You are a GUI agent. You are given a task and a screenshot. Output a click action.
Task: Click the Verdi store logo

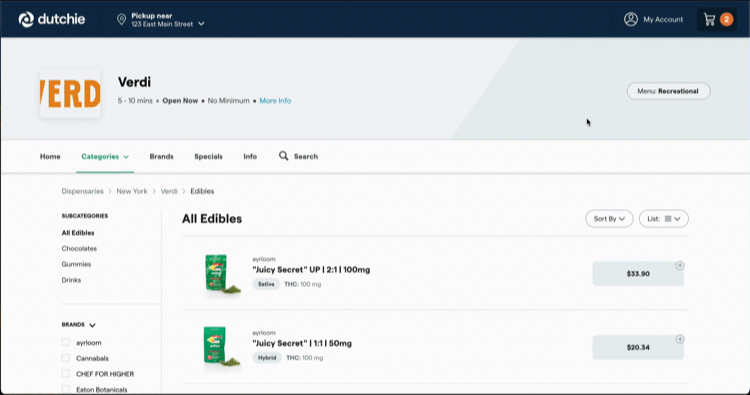point(70,94)
